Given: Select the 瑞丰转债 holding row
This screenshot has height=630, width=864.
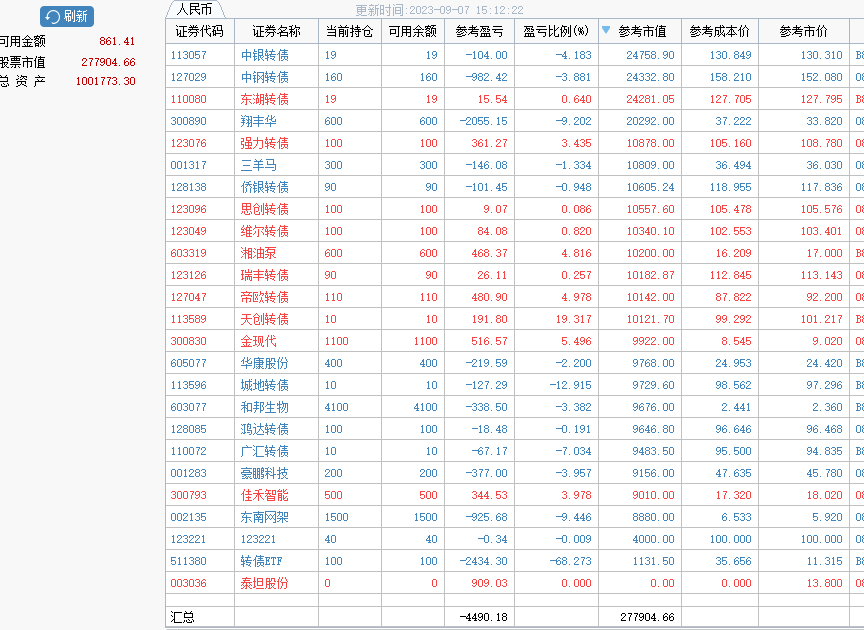Looking at the screenshot, I should pyautogui.click(x=515, y=275).
